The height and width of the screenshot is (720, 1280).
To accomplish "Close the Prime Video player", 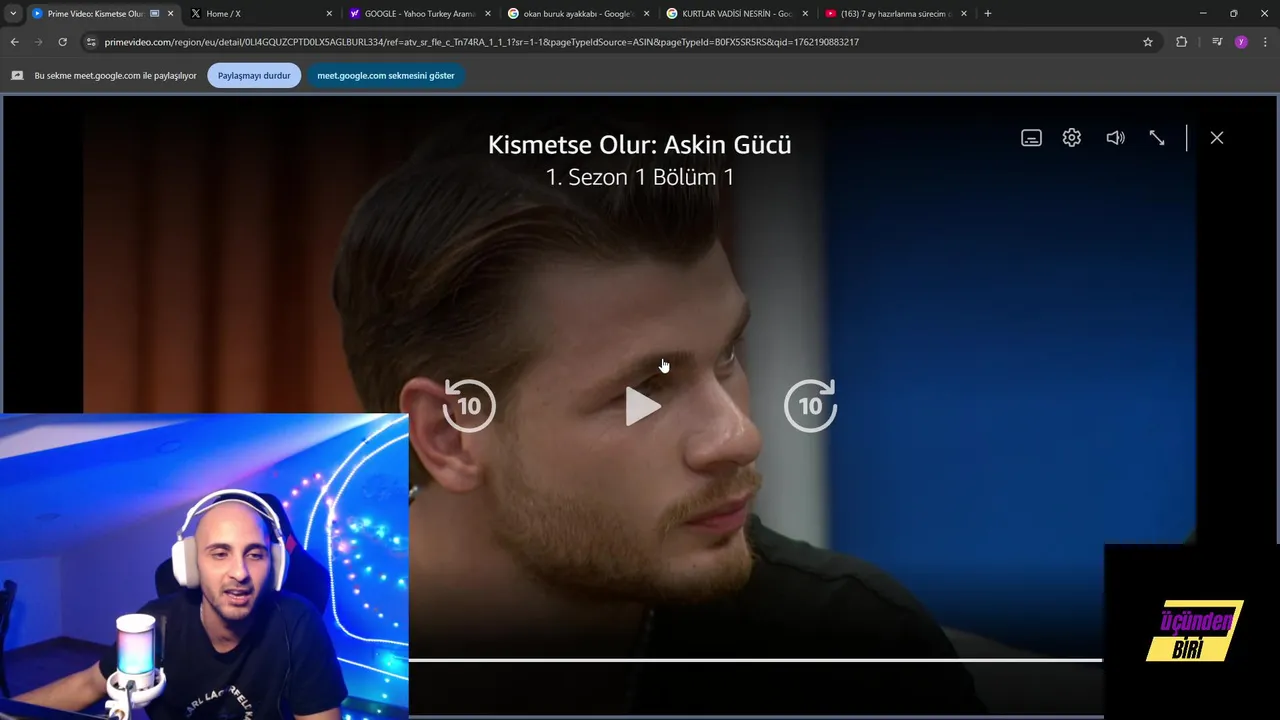I will [x=1217, y=138].
